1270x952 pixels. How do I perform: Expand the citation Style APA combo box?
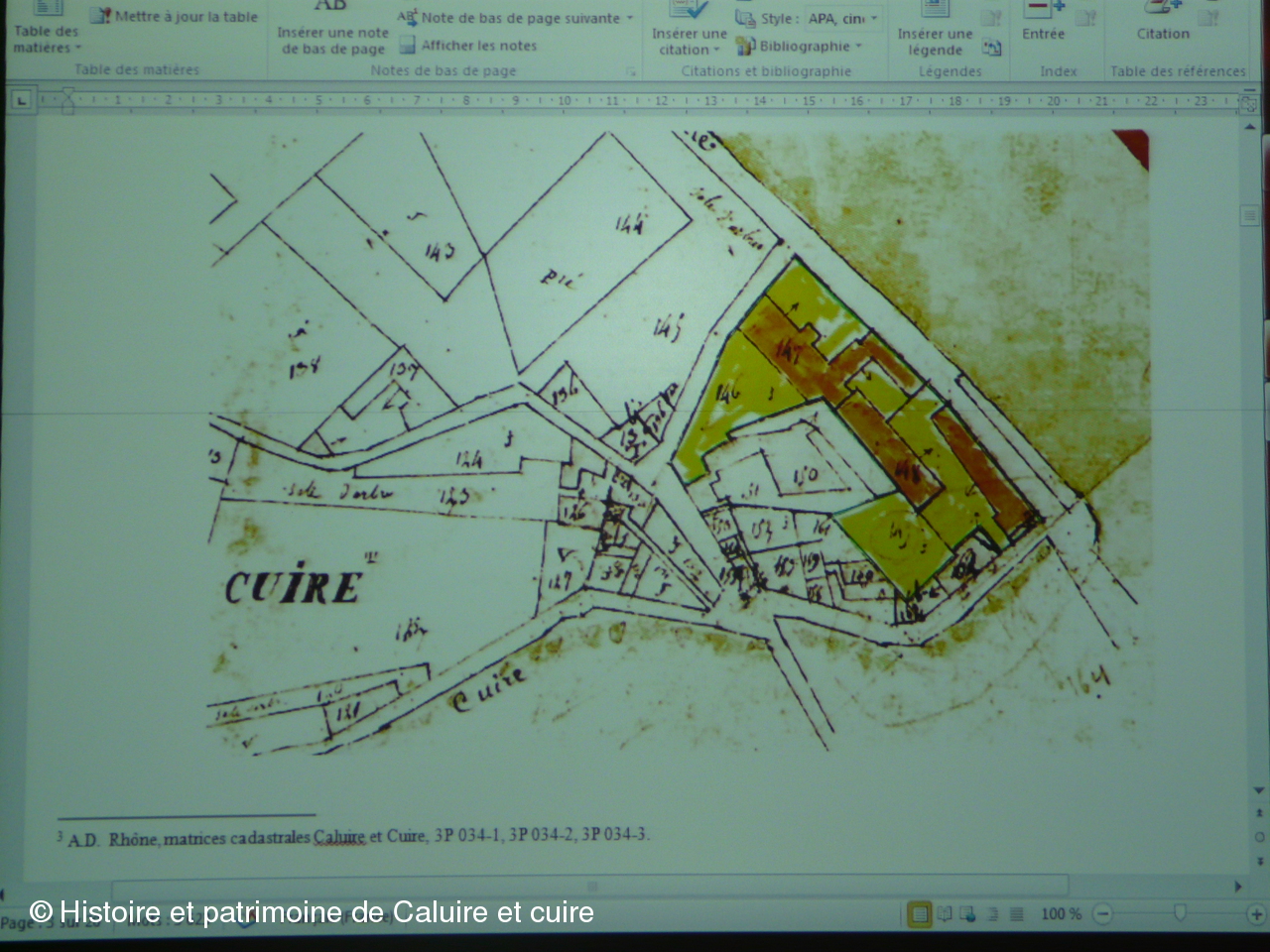tap(874, 19)
